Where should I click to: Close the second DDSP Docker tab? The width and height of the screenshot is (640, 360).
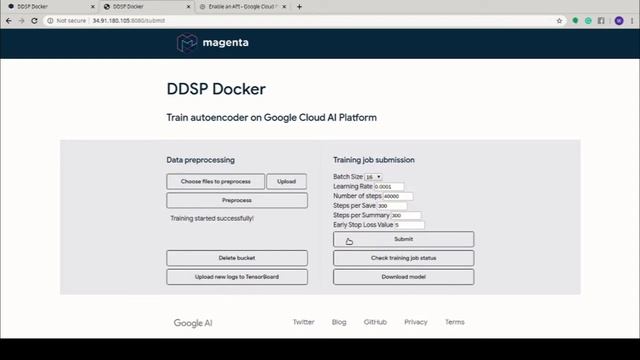[189, 7]
